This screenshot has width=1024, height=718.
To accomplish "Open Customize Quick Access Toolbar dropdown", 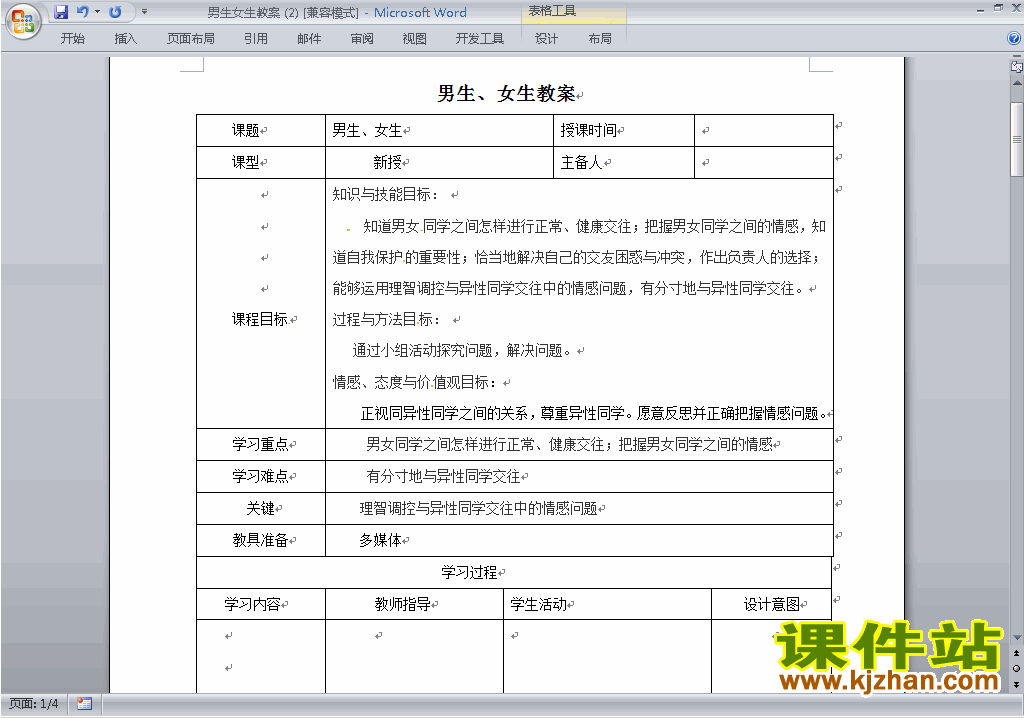I will pyautogui.click(x=144, y=12).
